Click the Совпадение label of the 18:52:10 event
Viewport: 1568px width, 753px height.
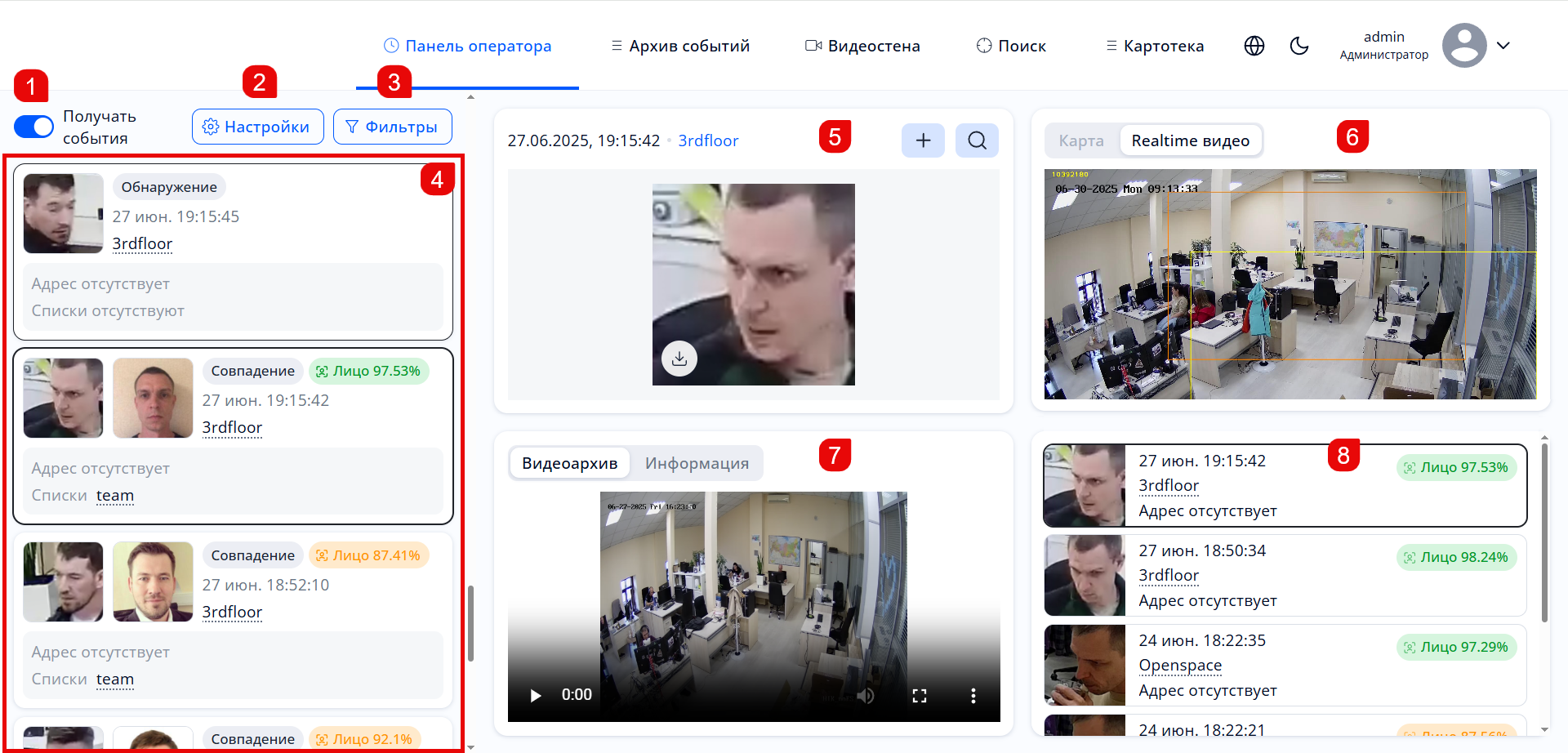coord(253,555)
